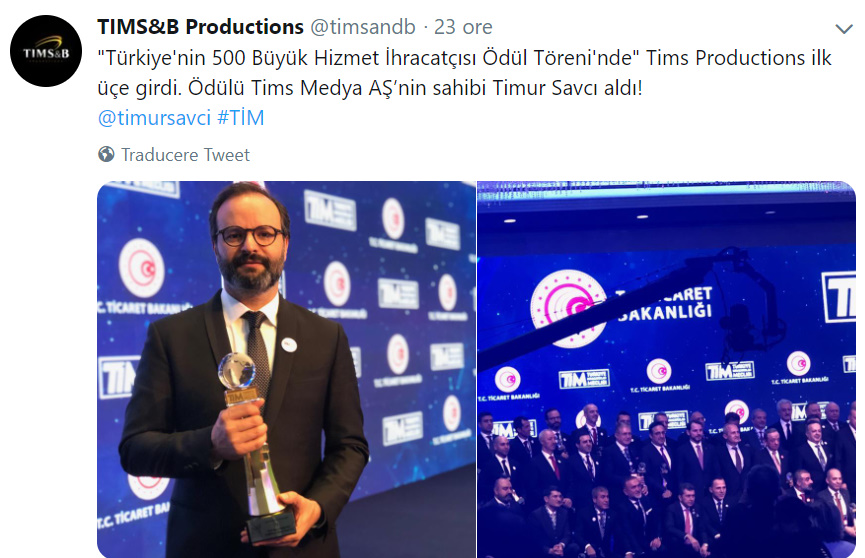The image size is (865, 558).
Task: Open the left photo of man holding trophy
Action: tap(286, 369)
